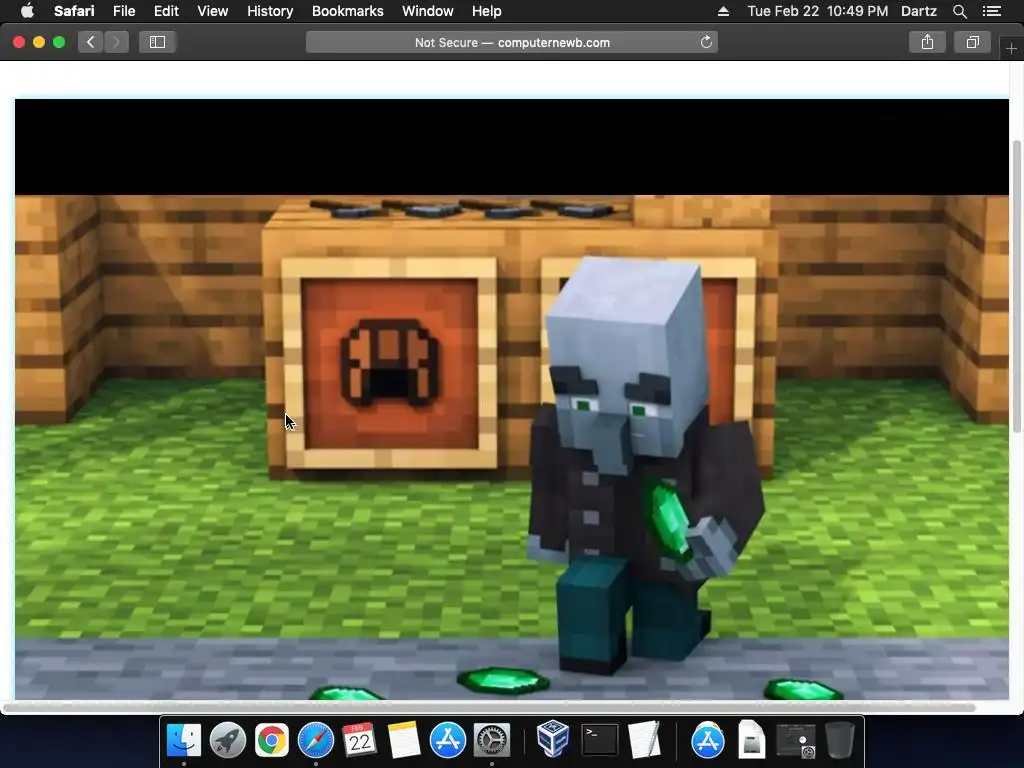Open the document file stack in Dock
The image size is (1024, 768).
(752, 740)
